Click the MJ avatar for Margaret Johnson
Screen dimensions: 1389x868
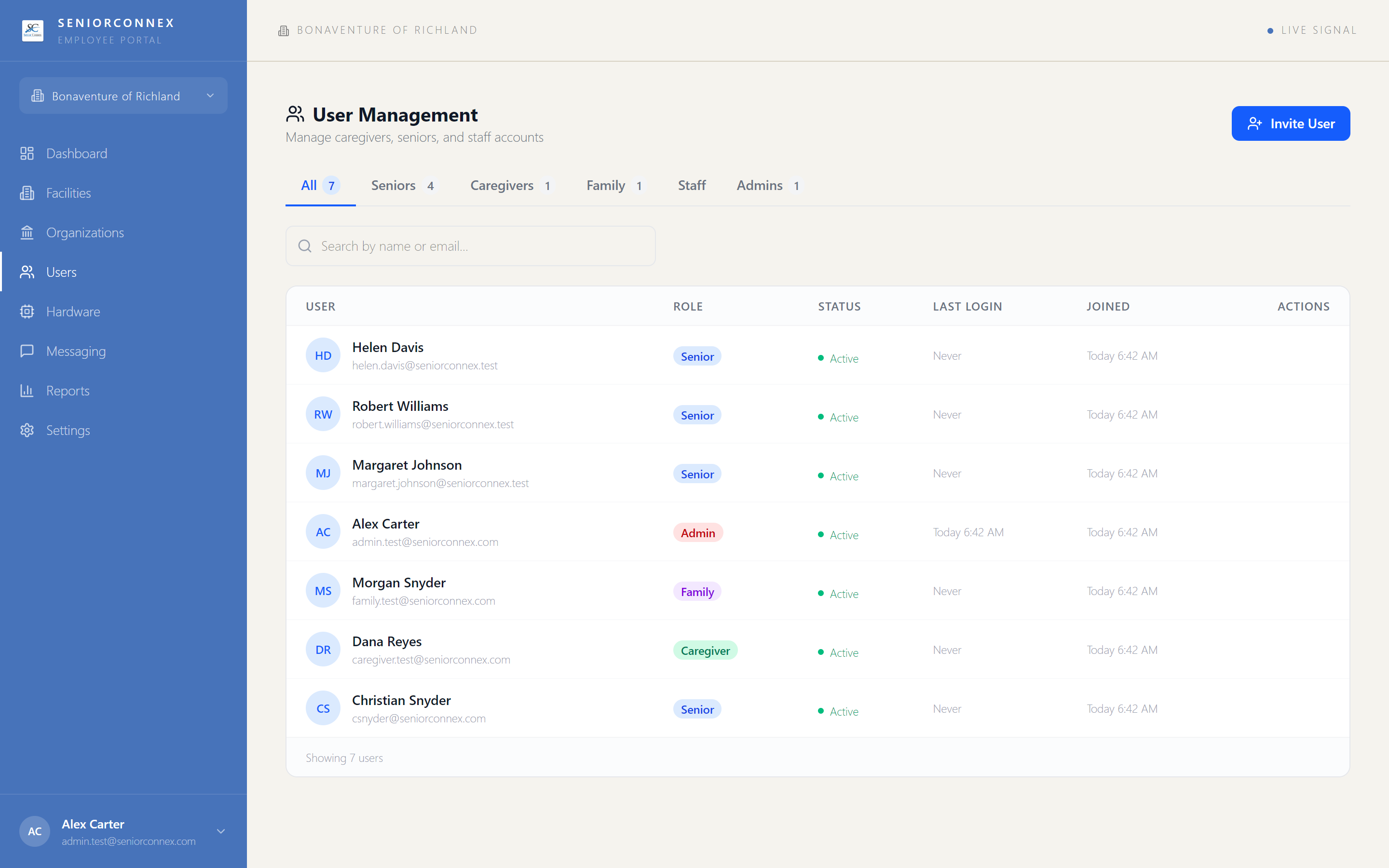pyautogui.click(x=323, y=473)
